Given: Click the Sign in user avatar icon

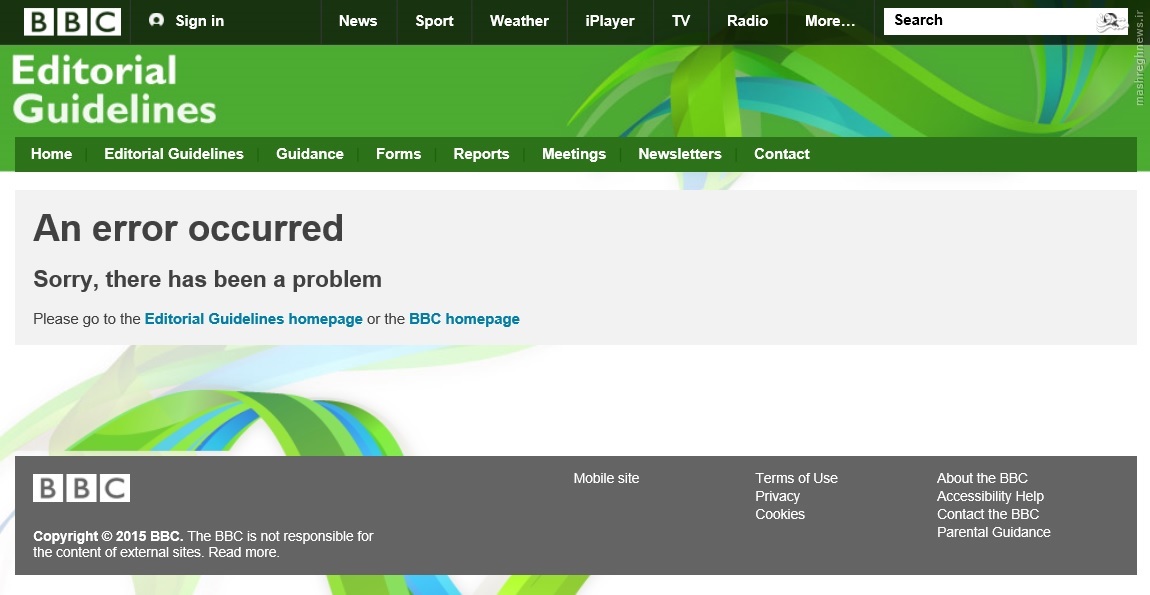Looking at the screenshot, I should pos(156,20).
